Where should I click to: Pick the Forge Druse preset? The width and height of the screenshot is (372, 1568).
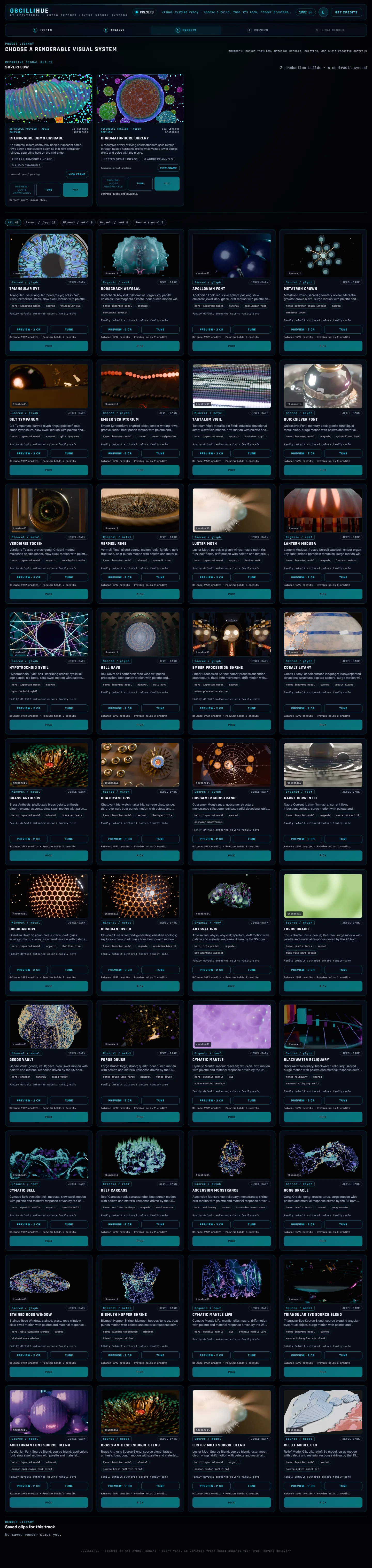tap(140, 1117)
